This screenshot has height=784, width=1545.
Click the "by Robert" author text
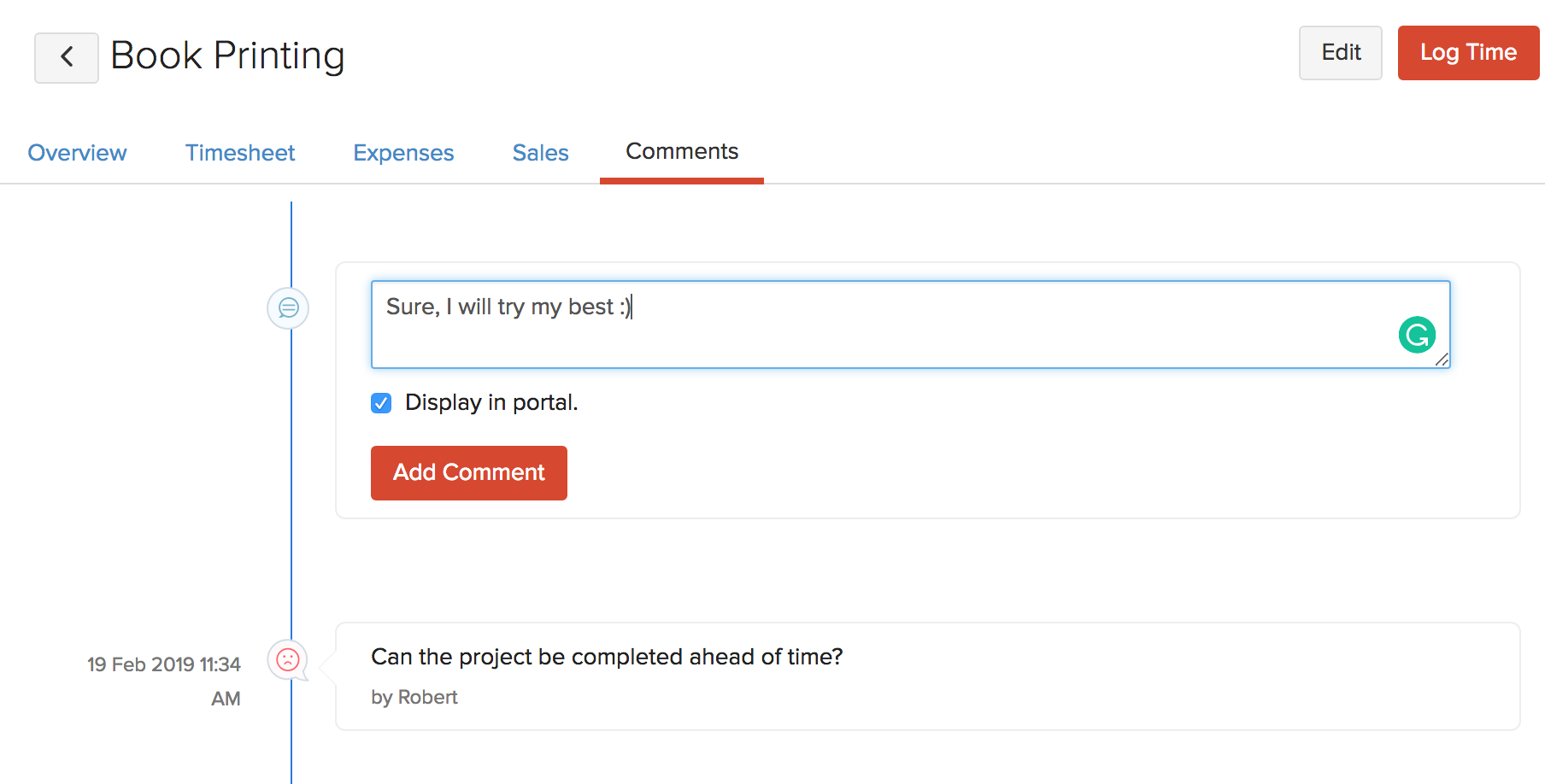click(414, 697)
